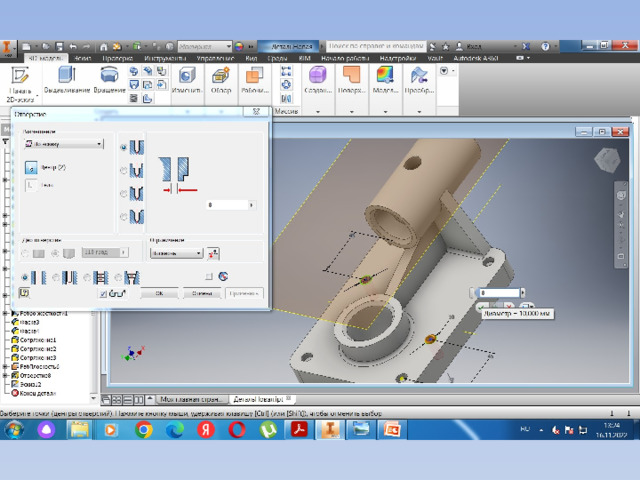Click the flip direction button beside termination
Viewport: 640px width, 480px height.
[x=213, y=253]
